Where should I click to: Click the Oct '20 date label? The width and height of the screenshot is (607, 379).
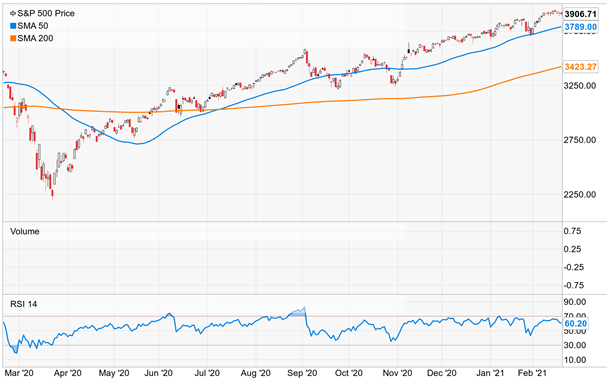coord(348,373)
